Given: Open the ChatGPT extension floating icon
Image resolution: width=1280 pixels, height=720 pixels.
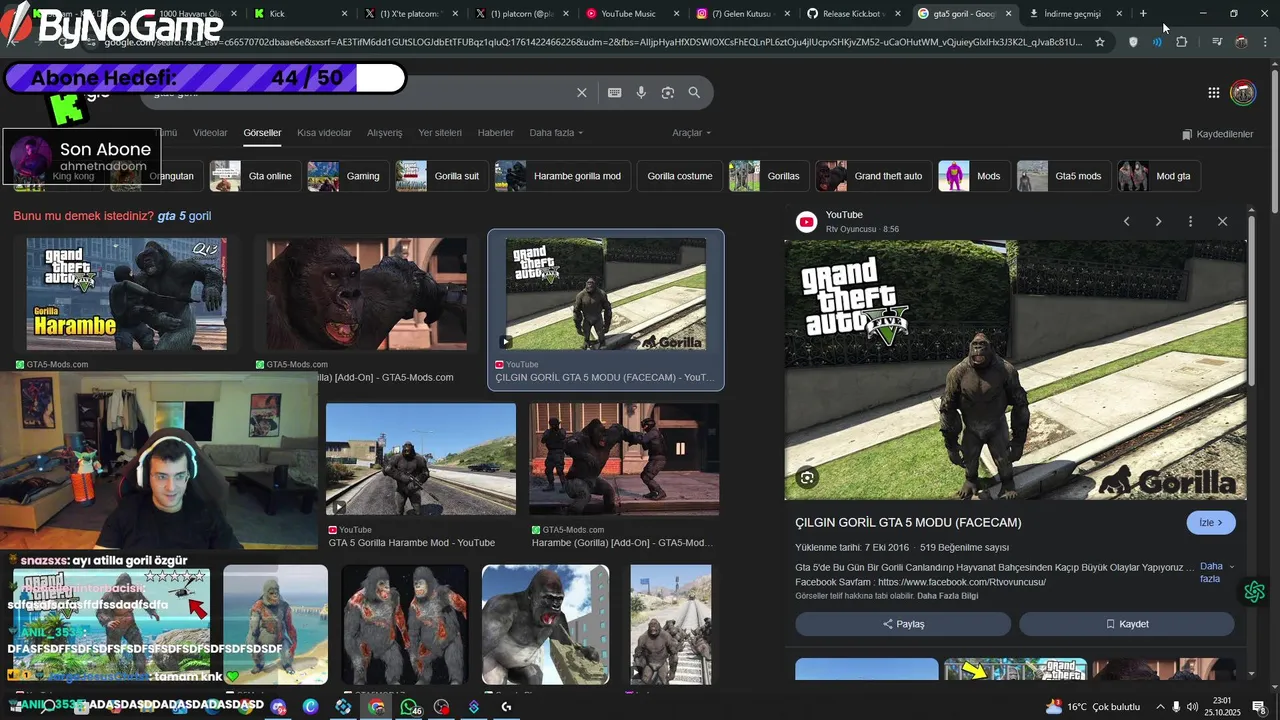Looking at the screenshot, I should [1254, 592].
